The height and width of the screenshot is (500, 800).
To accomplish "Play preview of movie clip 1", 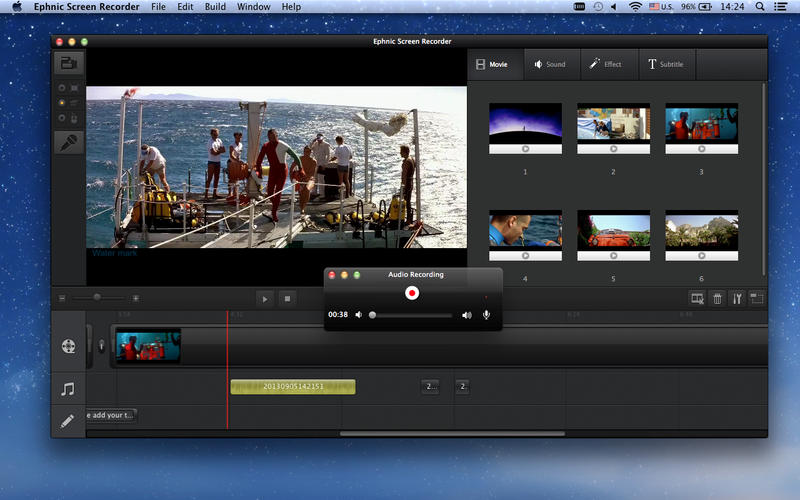I will click(525, 149).
